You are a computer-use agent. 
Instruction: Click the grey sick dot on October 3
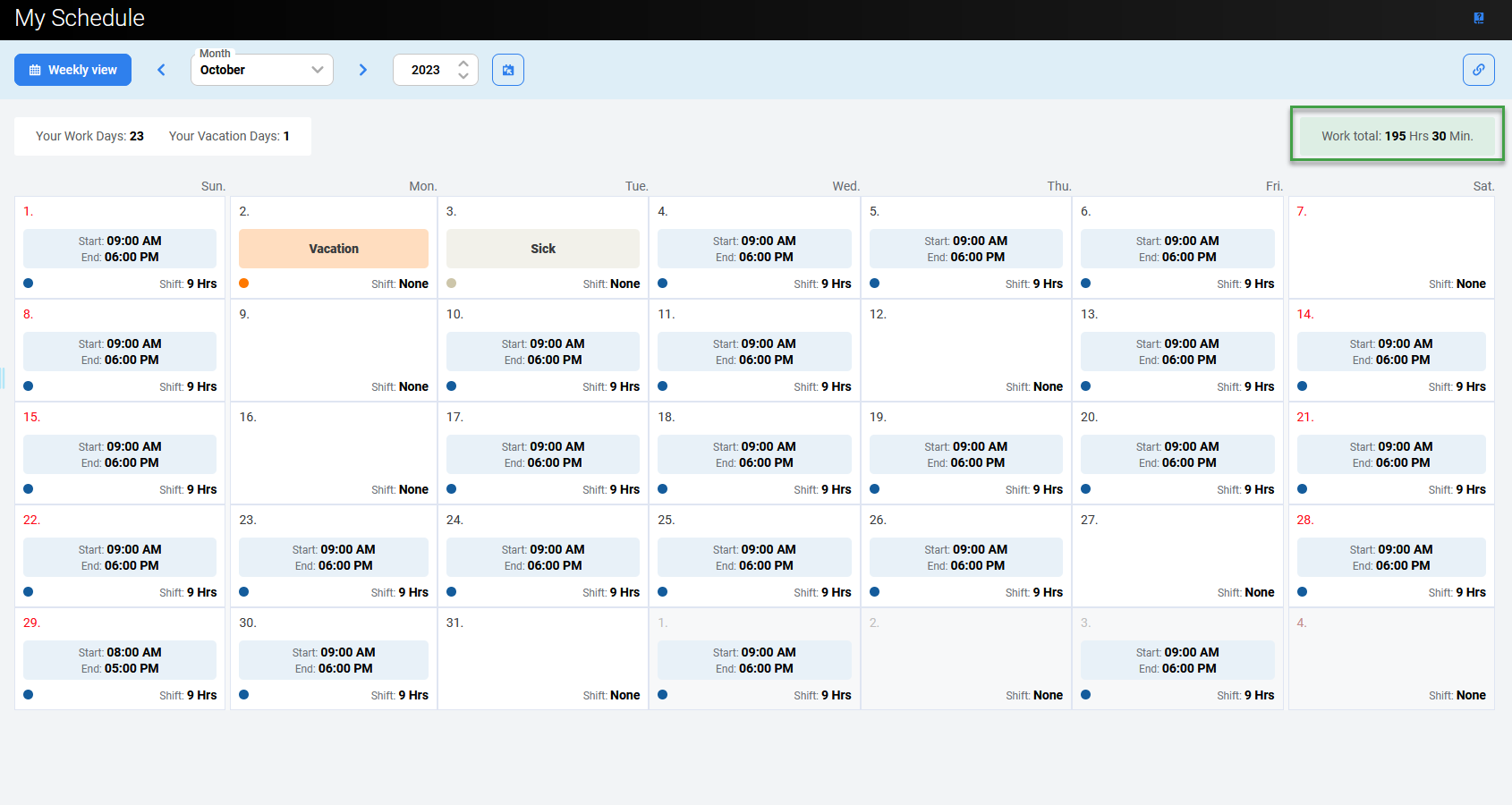click(x=452, y=284)
